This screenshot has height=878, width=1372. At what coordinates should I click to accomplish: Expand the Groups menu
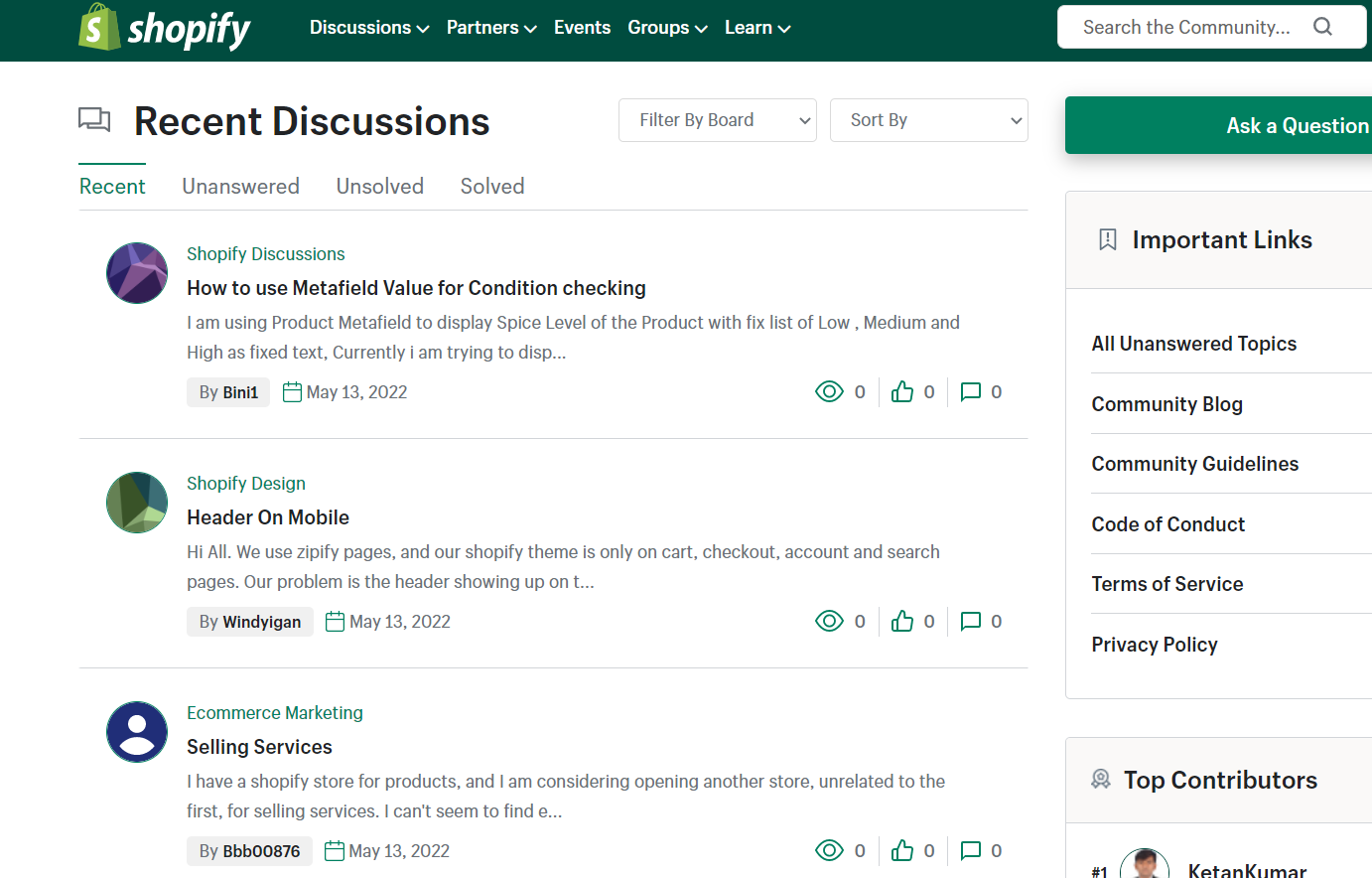pos(667,28)
